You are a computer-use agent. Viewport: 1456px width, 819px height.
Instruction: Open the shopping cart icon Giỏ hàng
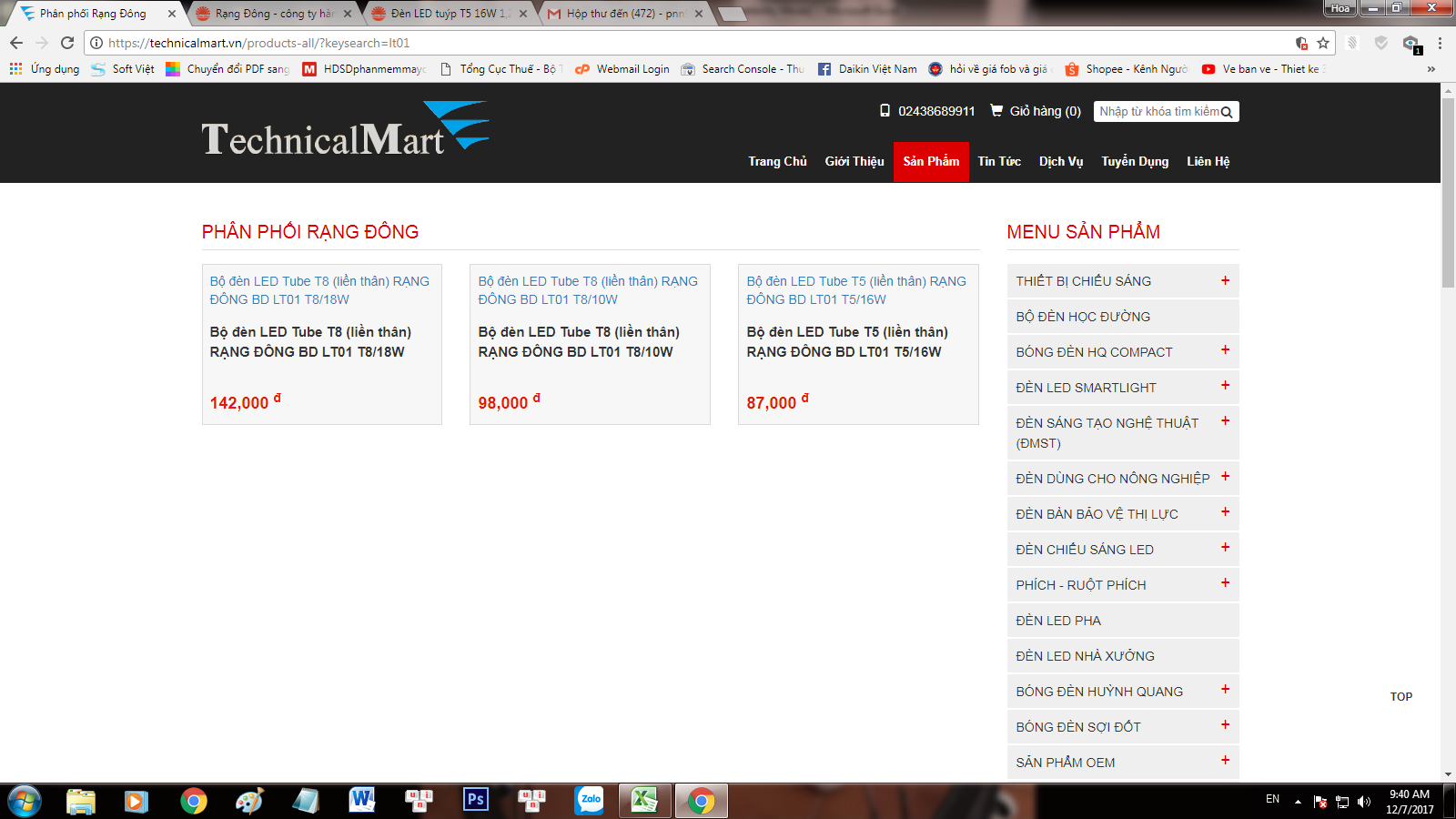pyautogui.click(x=996, y=110)
